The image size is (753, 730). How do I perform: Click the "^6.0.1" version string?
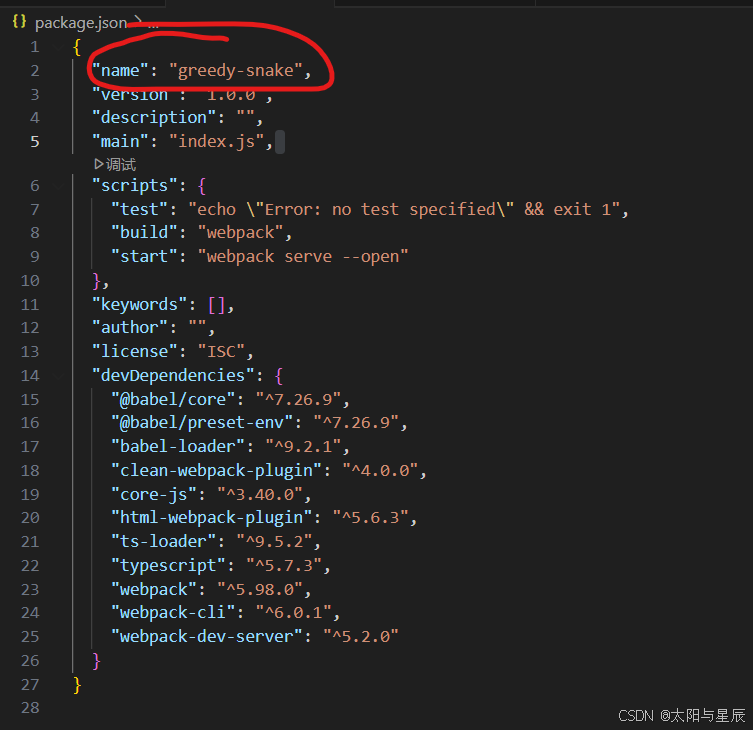click(x=293, y=613)
